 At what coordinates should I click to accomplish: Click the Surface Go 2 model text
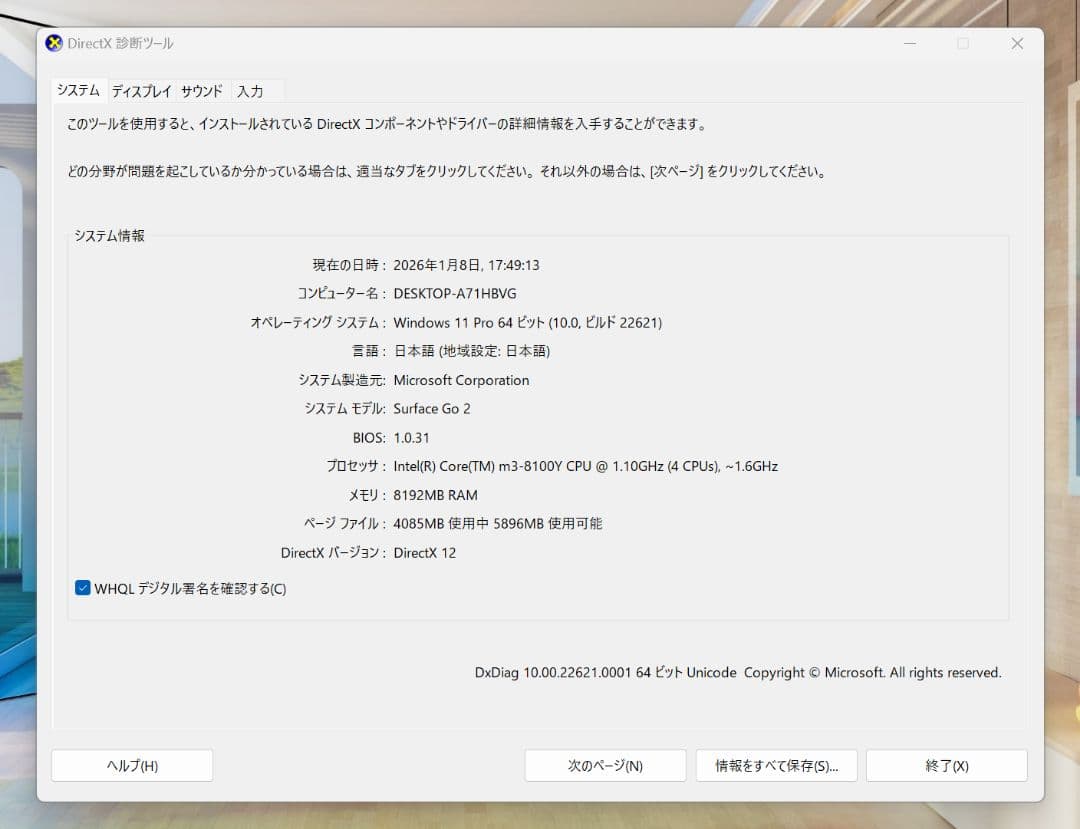tap(432, 408)
